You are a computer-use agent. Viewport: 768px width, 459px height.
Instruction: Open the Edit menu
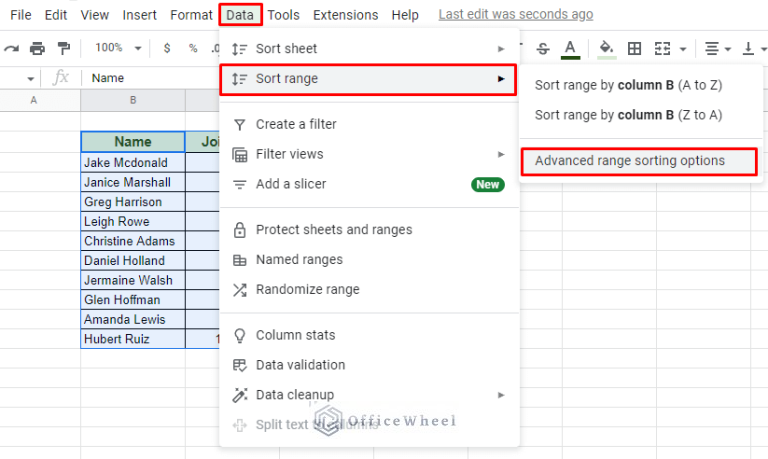click(56, 15)
